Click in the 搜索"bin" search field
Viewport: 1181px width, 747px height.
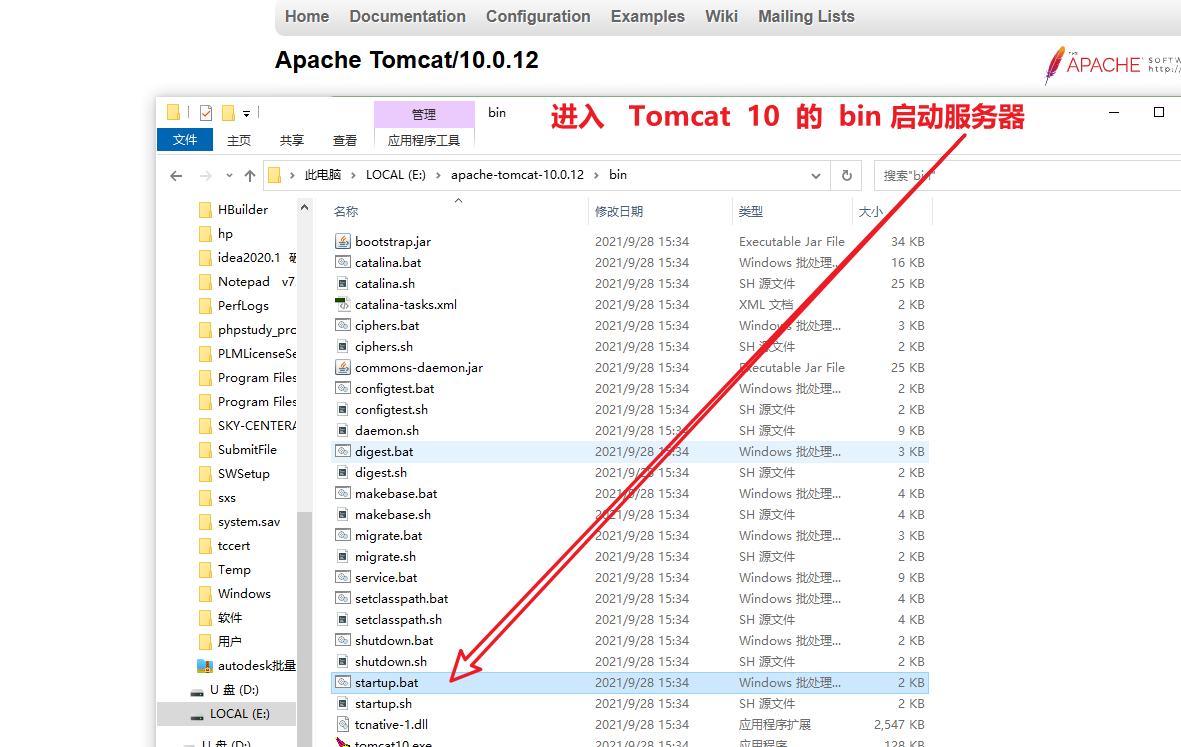1027,175
